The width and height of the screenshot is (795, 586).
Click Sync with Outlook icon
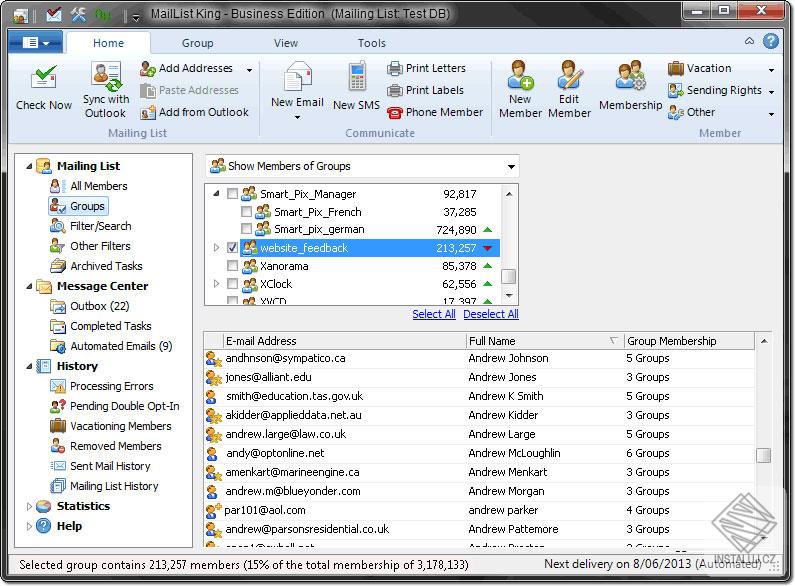[106, 76]
